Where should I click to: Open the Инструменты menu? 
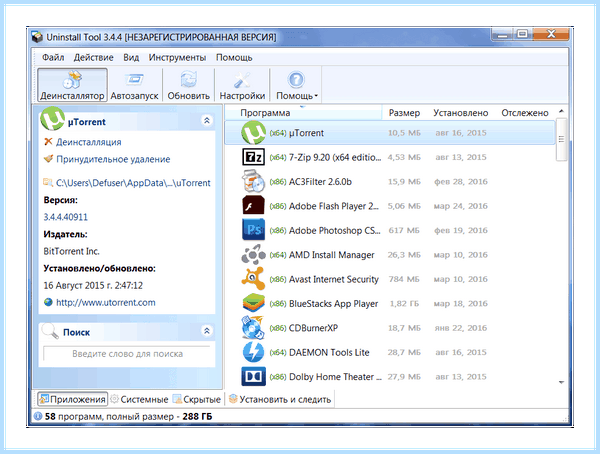coord(177,57)
